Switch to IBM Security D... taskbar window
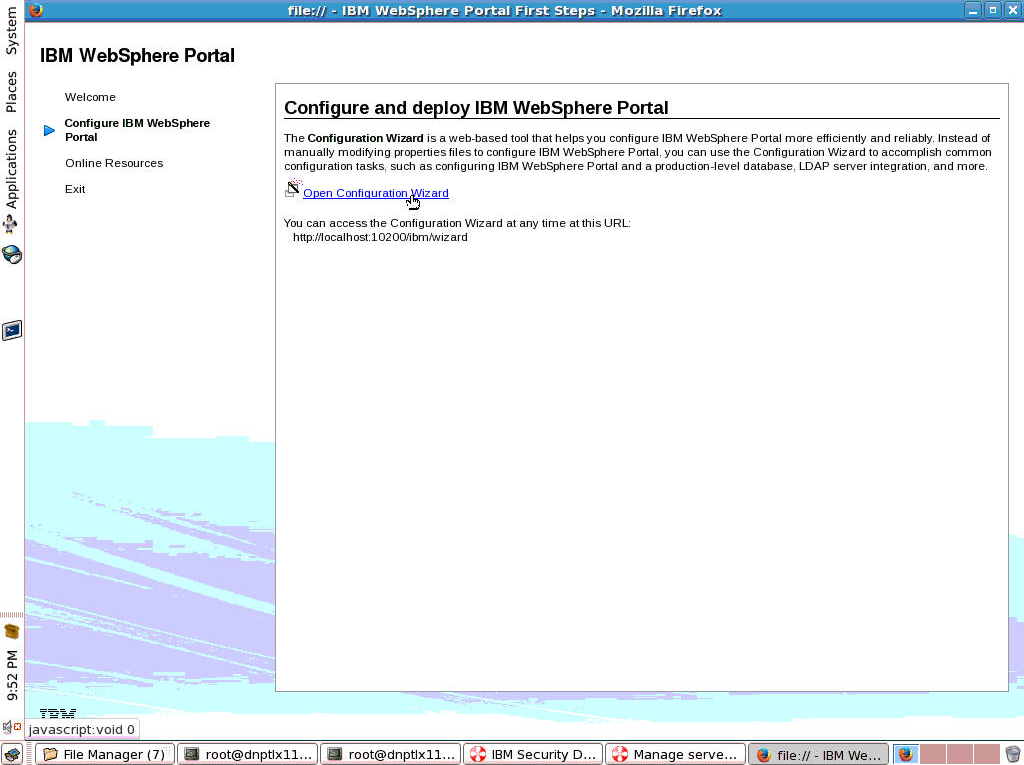The height and width of the screenshot is (765, 1024). pyautogui.click(x=534, y=755)
